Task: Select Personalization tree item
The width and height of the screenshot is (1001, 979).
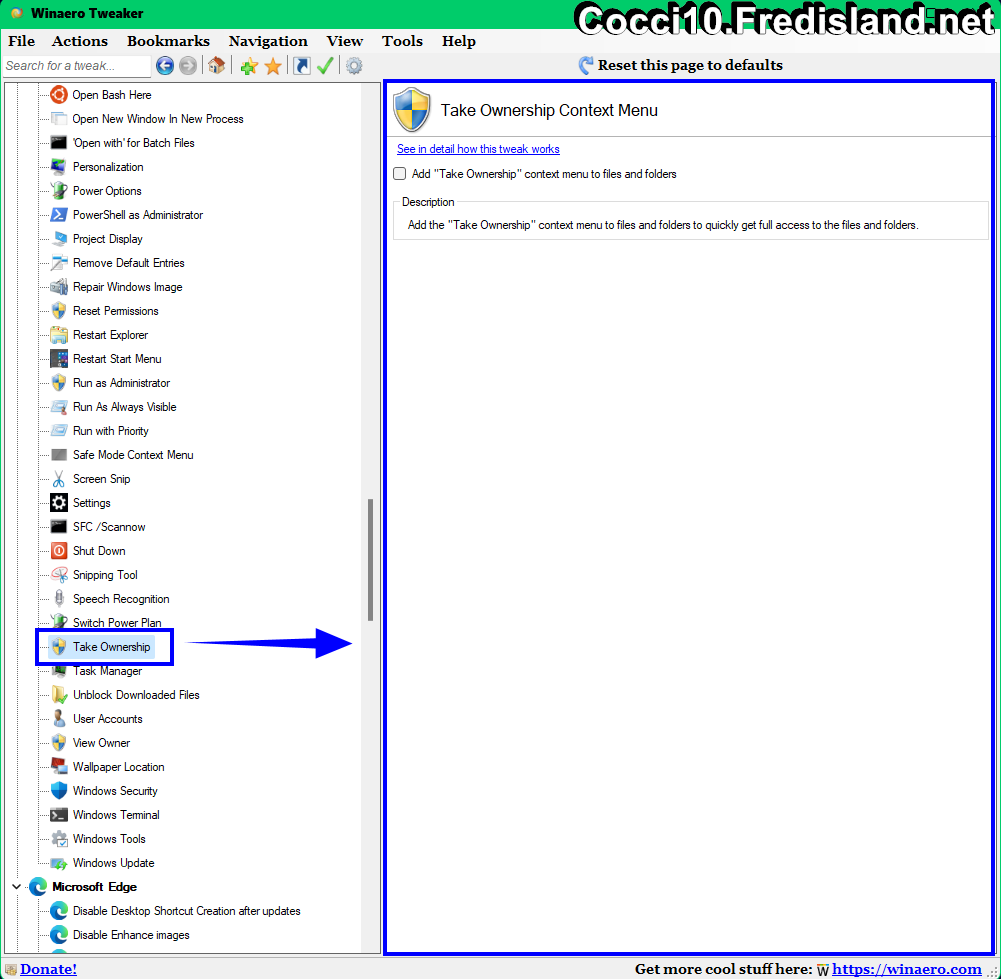Action: coord(108,167)
